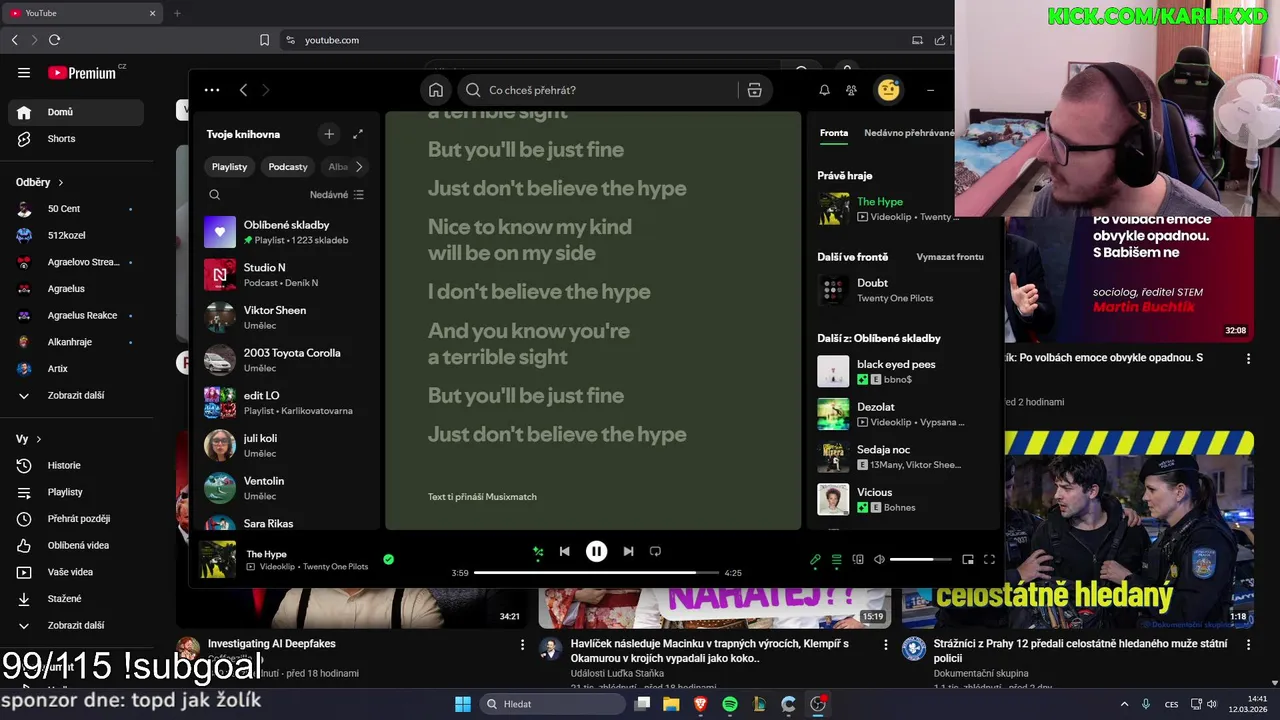This screenshot has width=1280, height=720.
Task: Select Playlisty filter chip in library
Action: [x=229, y=167]
